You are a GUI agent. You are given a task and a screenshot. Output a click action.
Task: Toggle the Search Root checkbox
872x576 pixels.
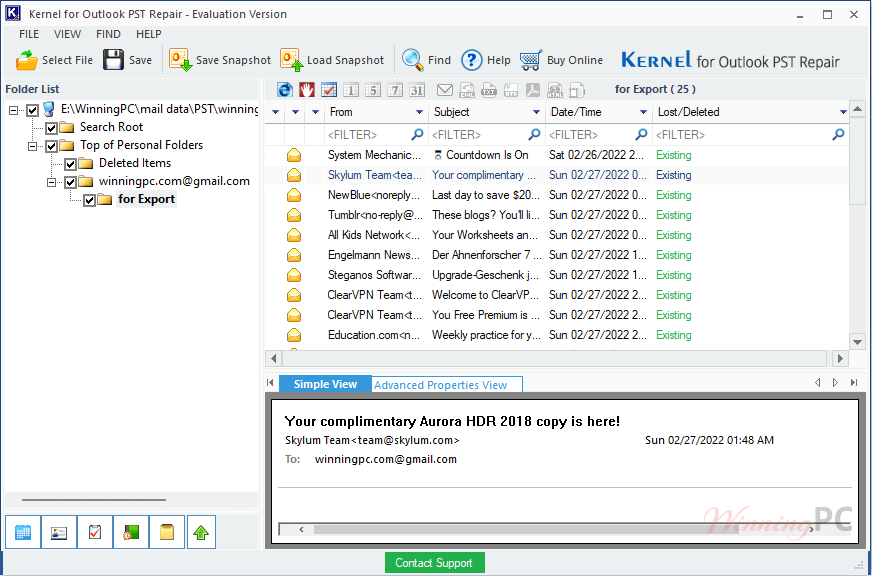[51, 128]
